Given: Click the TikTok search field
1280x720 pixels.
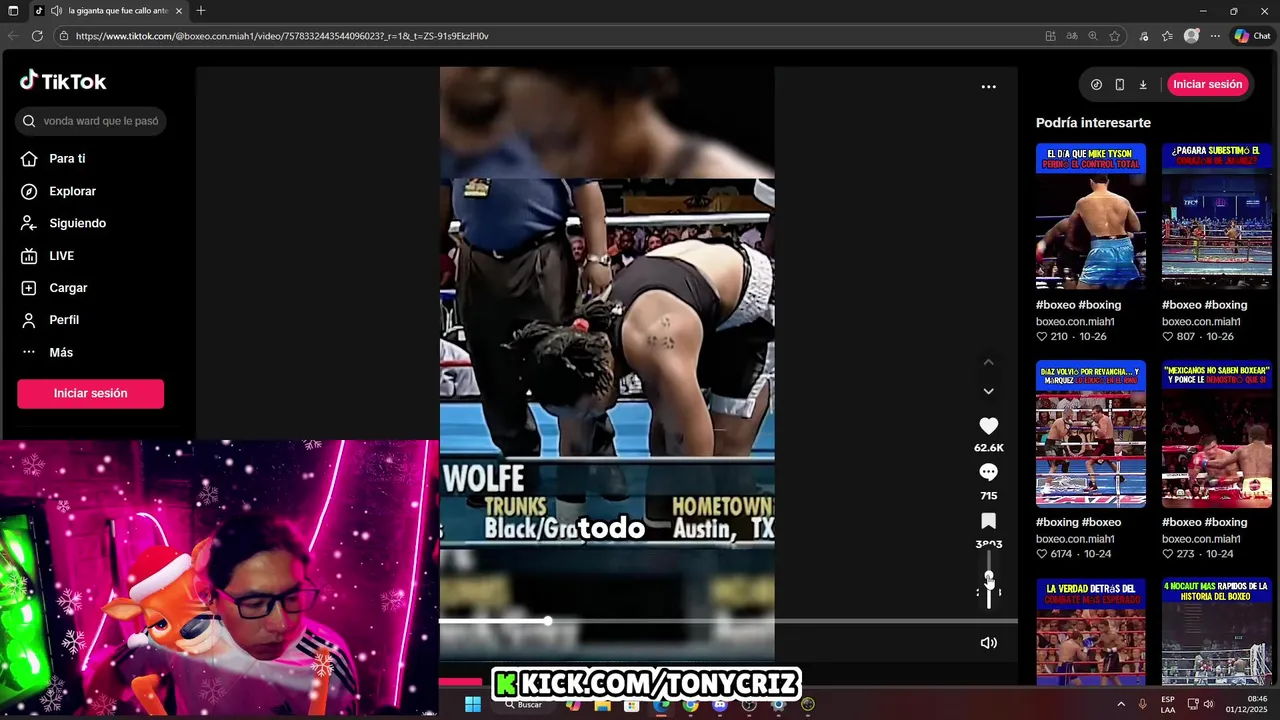Looking at the screenshot, I should point(90,121).
